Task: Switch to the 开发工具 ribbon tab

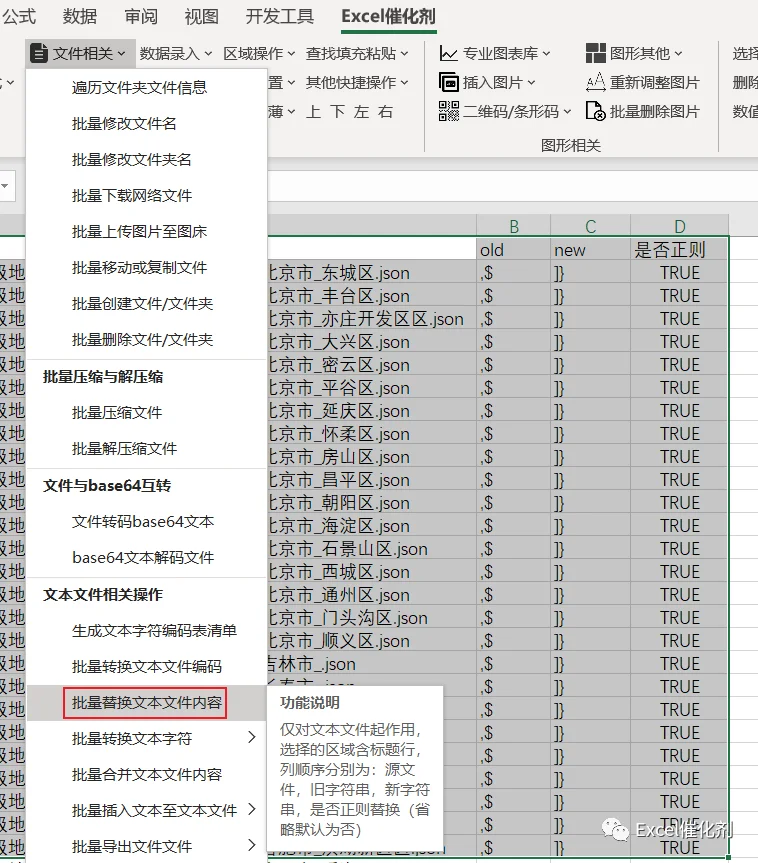Action: point(280,17)
